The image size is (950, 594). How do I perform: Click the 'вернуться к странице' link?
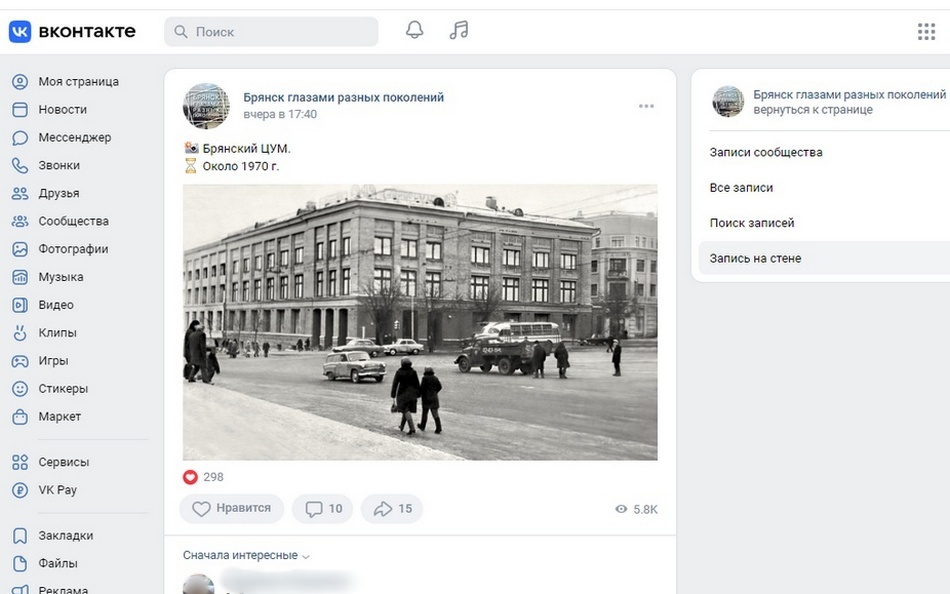[x=813, y=110]
